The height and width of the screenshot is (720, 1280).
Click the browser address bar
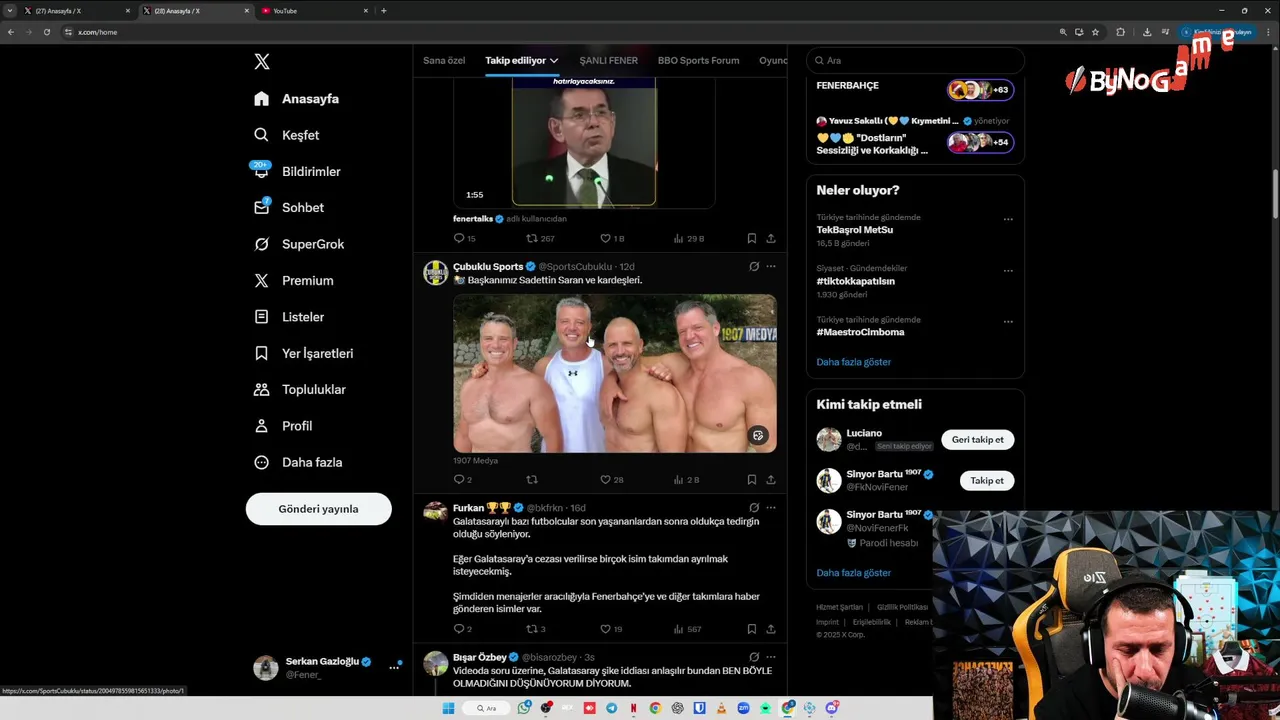point(560,32)
